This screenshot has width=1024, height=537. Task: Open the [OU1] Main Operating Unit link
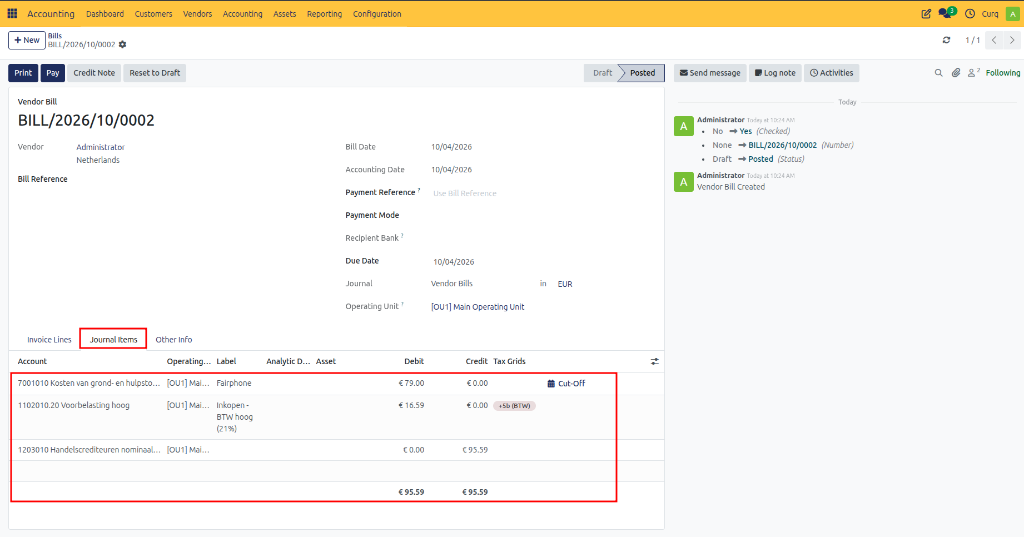pyautogui.click(x=477, y=307)
